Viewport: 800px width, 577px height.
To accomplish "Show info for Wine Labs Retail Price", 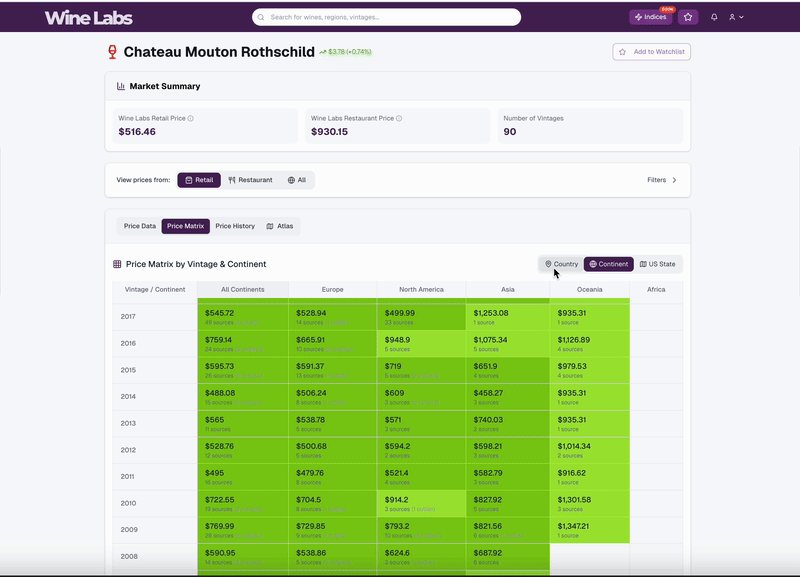I will (190, 118).
